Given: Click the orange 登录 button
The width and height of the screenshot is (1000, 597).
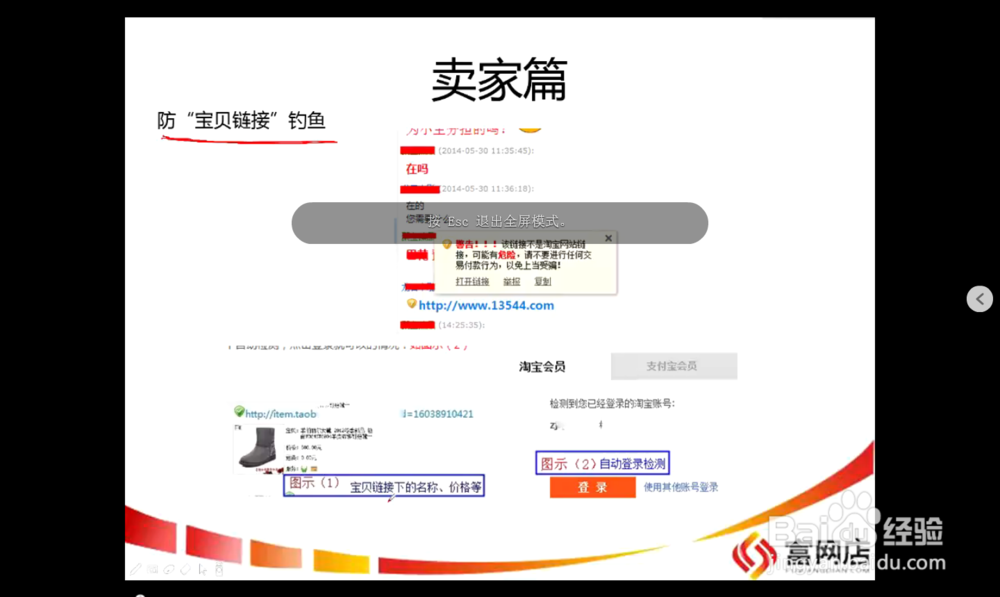Looking at the screenshot, I should tap(592, 487).
